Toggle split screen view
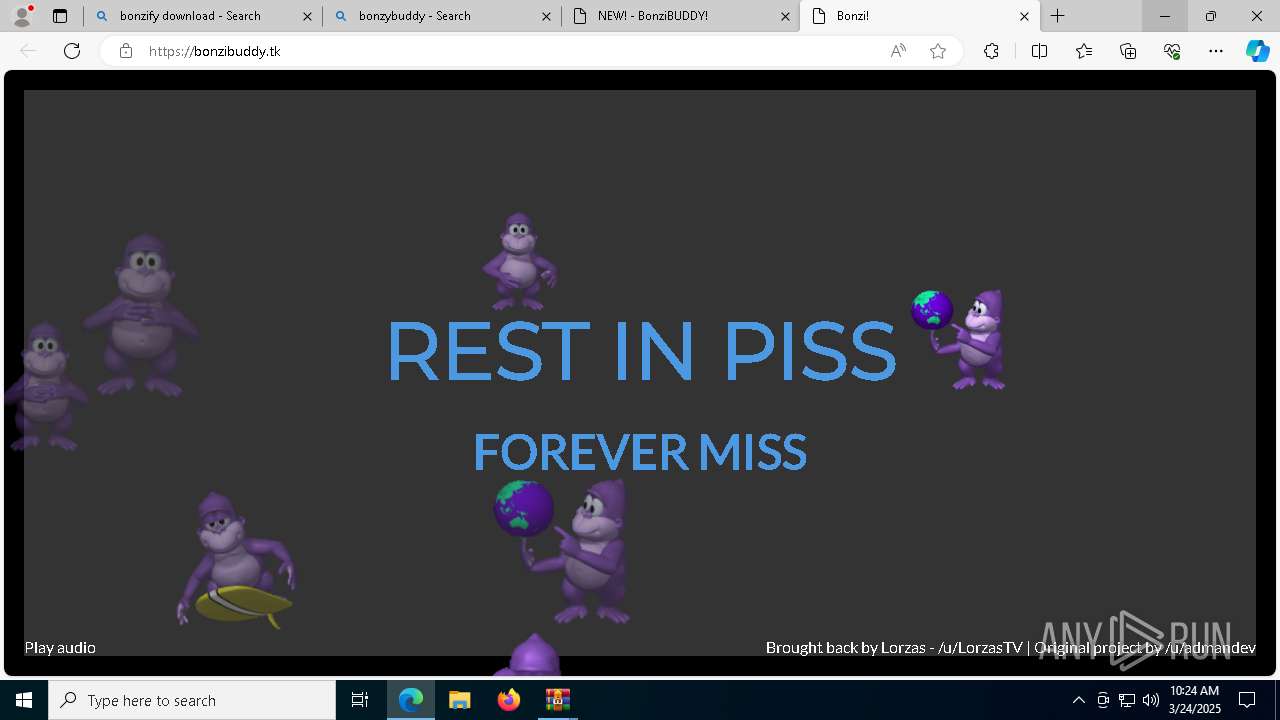 point(1039,51)
